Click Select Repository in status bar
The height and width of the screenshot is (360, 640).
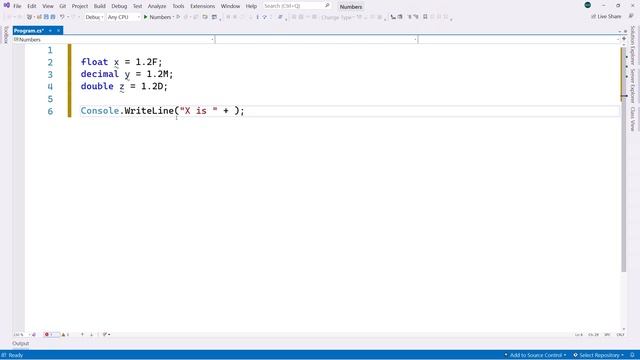pos(598,356)
